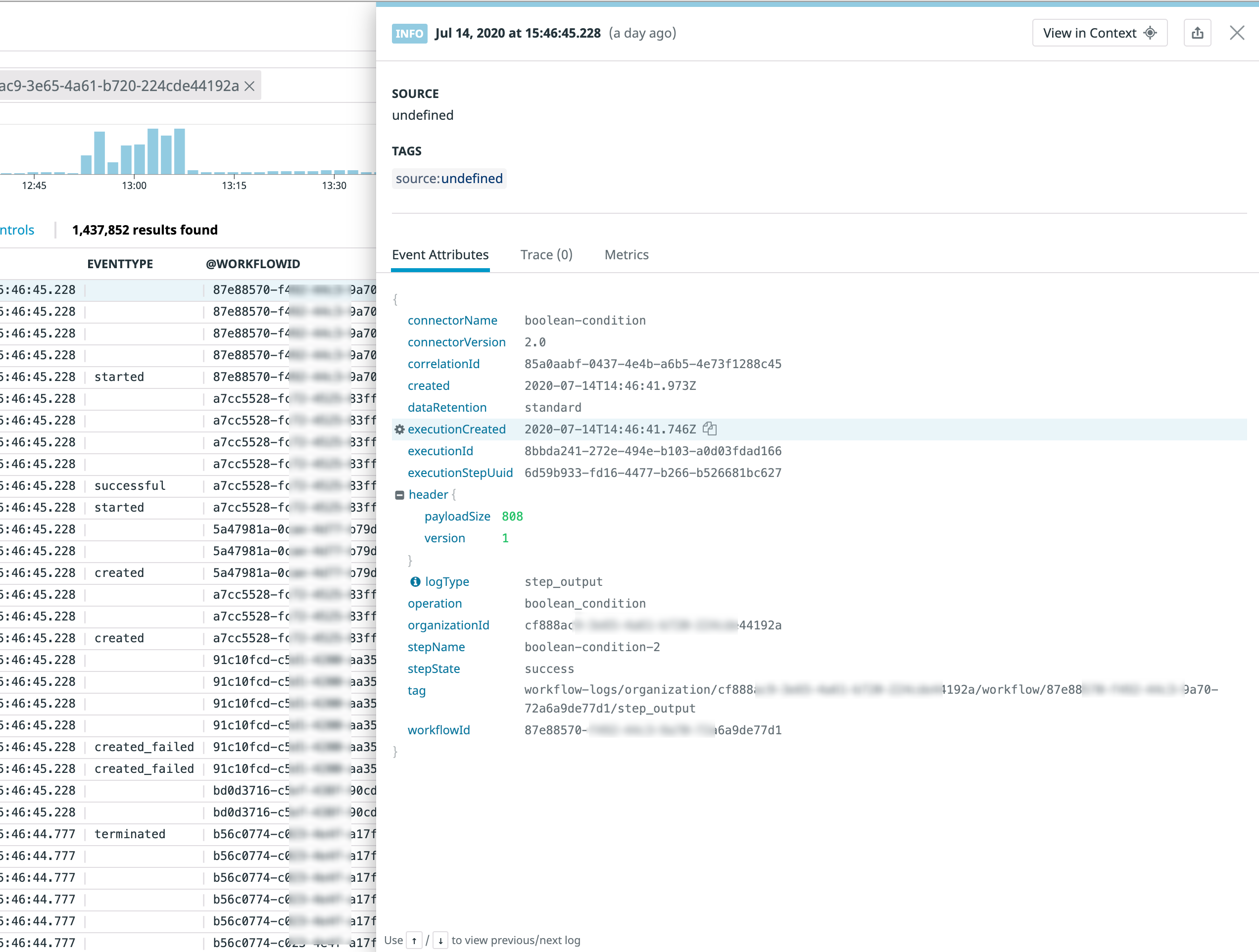Viewport: 1259px width, 952px height.
Task: Click the View in Context button
Action: [x=1100, y=33]
